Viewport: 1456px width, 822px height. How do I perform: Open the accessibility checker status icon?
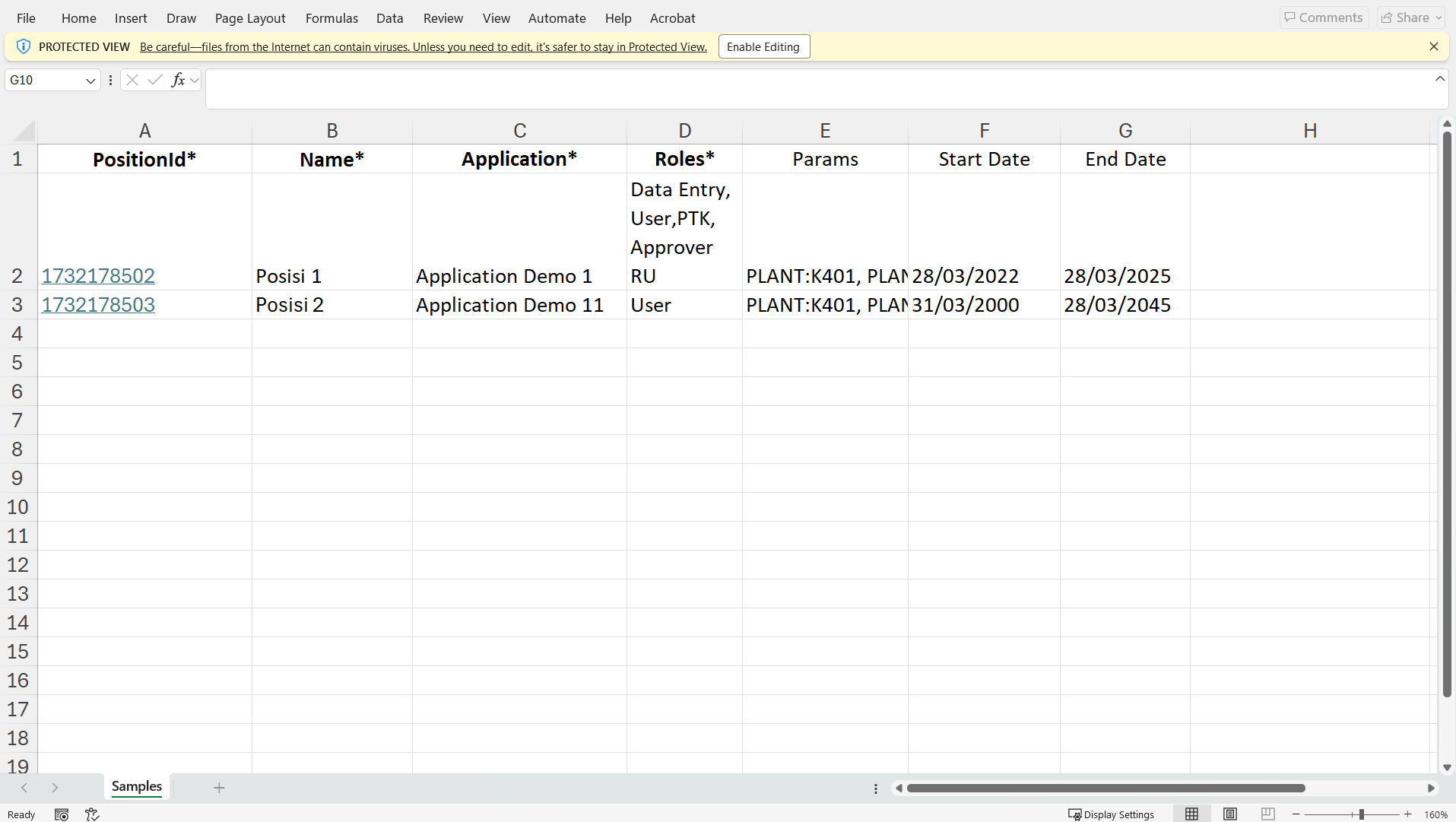pyautogui.click(x=92, y=814)
